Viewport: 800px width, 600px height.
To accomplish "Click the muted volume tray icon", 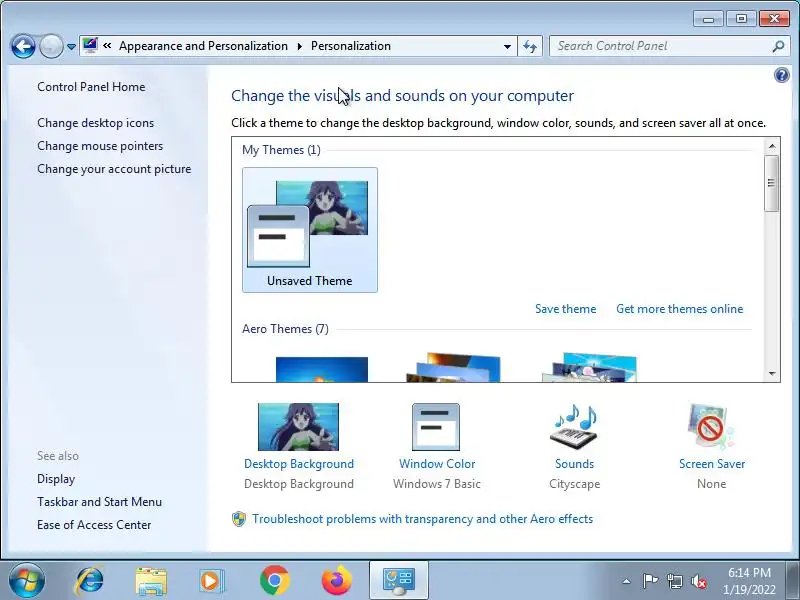I will (x=698, y=581).
